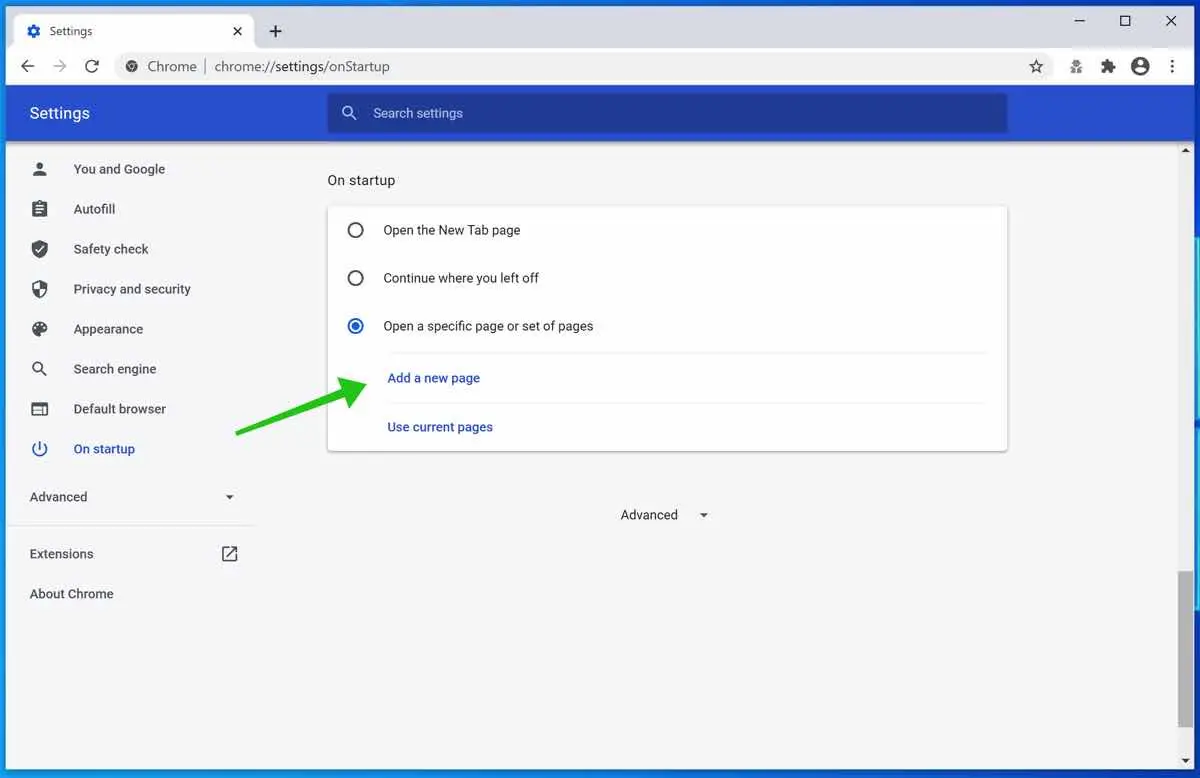This screenshot has width=1200, height=778.
Task: Click the Settings header title
Action: click(60, 113)
